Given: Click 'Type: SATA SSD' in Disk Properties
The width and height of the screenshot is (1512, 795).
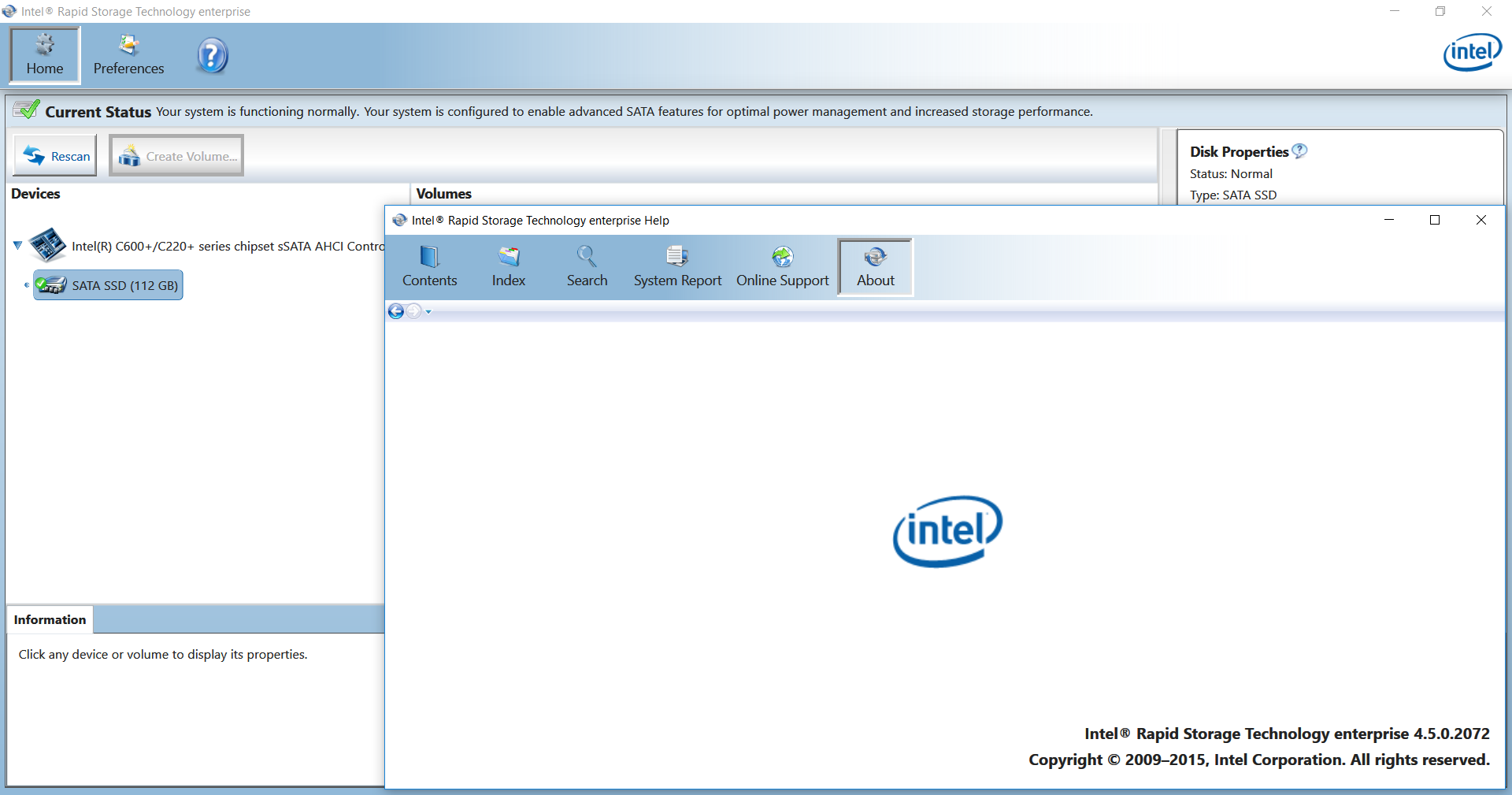Looking at the screenshot, I should [x=1233, y=195].
